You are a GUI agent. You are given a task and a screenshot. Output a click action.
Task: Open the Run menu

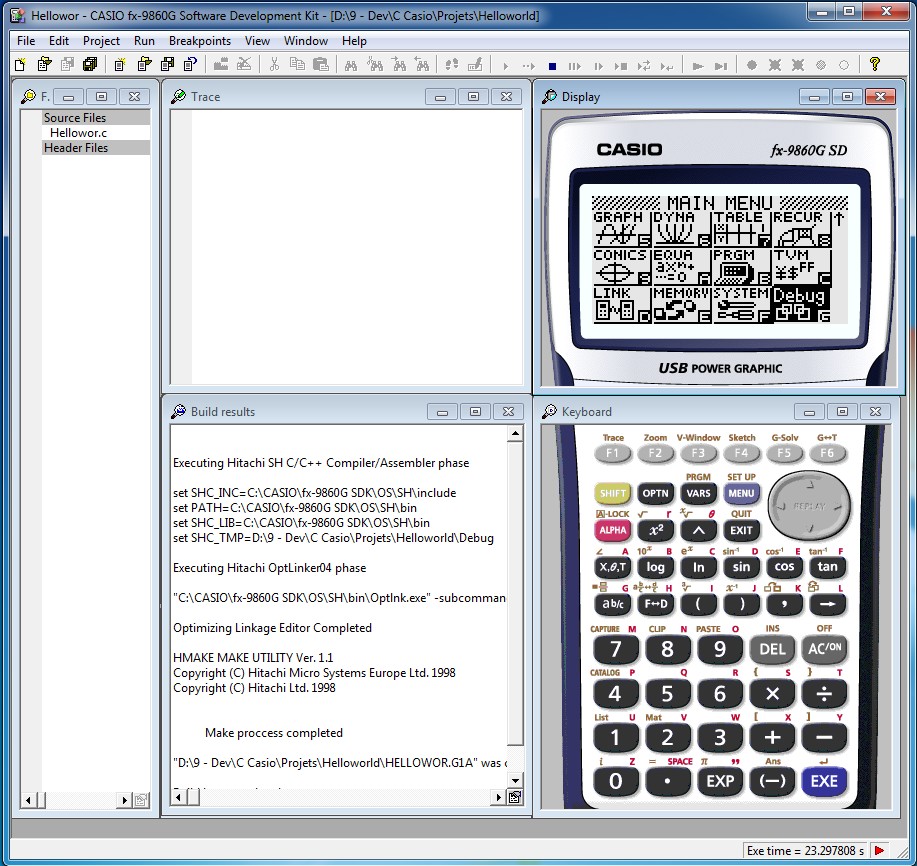click(x=144, y=41)
